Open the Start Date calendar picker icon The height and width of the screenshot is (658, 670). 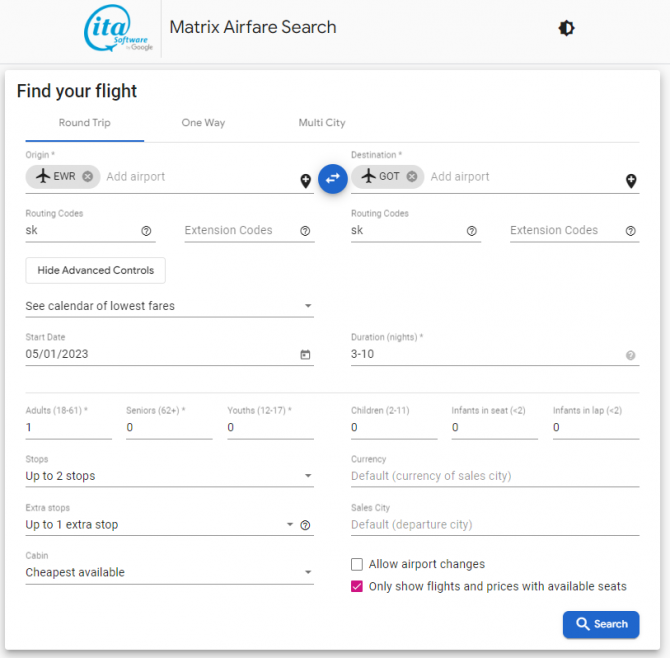[x=305, y=354]
